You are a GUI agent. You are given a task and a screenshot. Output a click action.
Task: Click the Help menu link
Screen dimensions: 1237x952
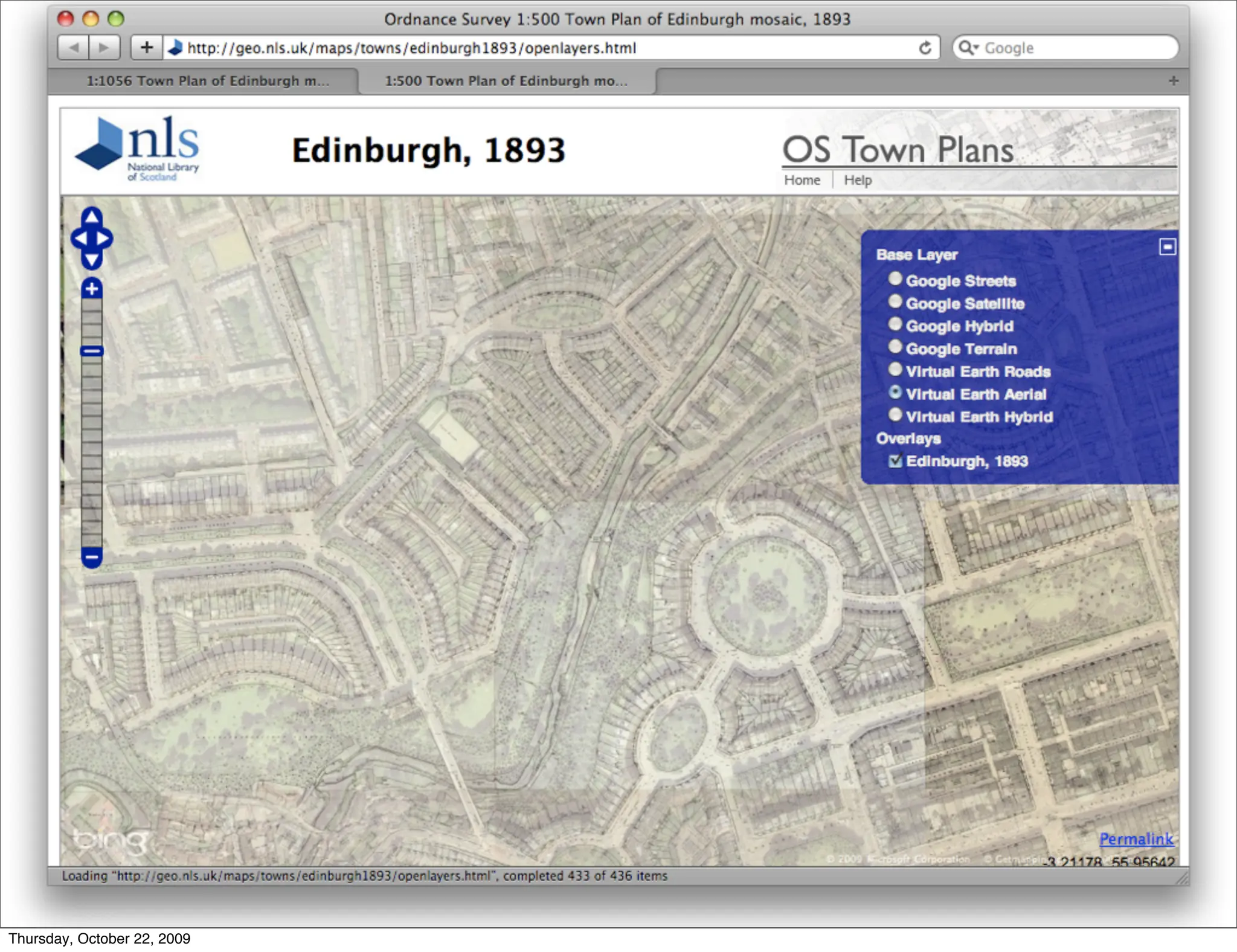coord(857,180)
